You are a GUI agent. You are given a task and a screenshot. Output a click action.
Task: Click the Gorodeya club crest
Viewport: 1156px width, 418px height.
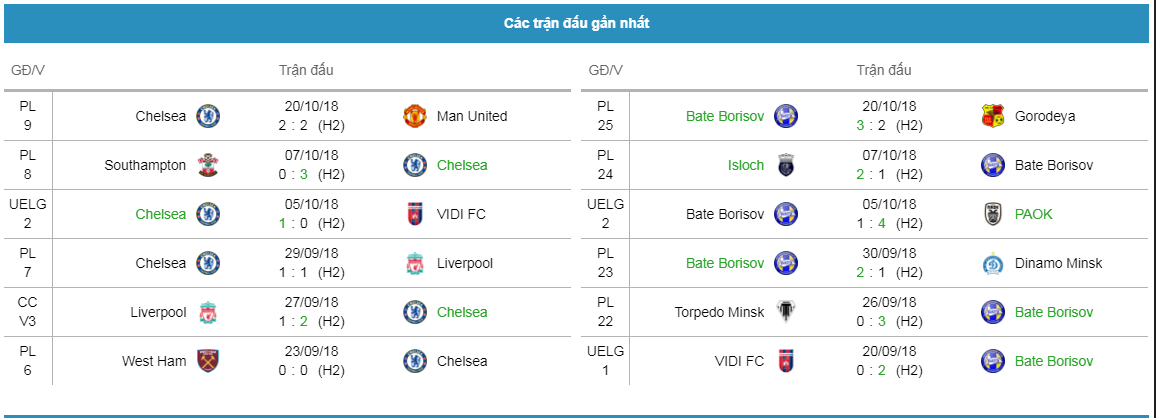[993, 116]
